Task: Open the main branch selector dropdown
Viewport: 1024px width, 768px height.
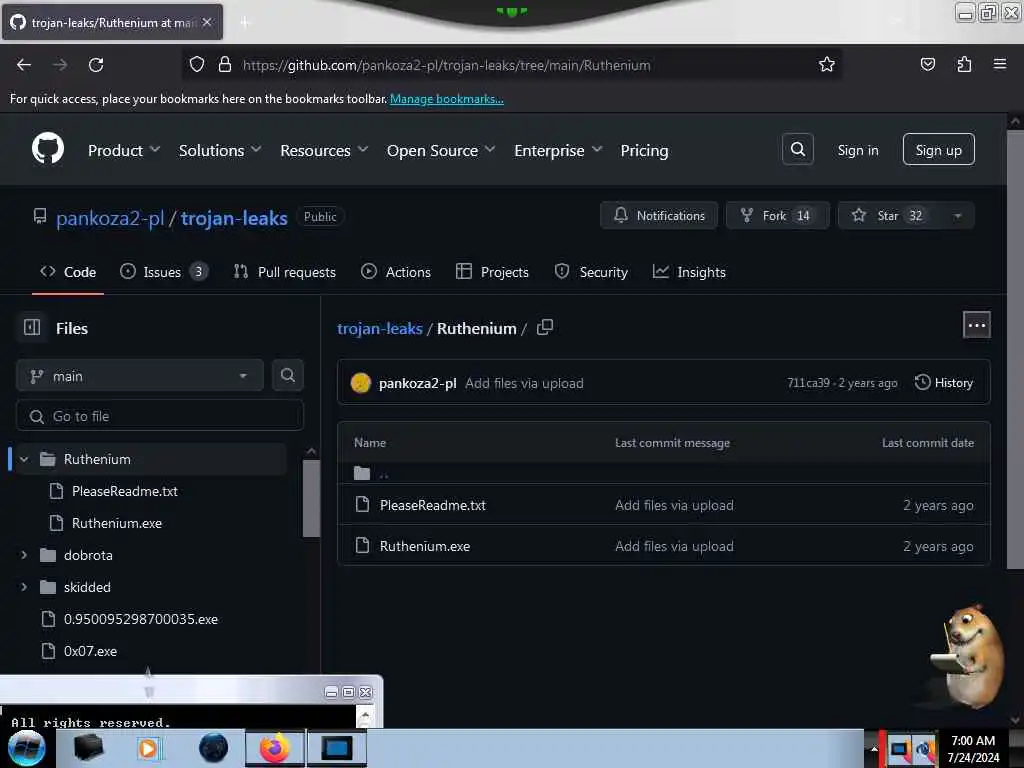Action: [x=140, y=376]
